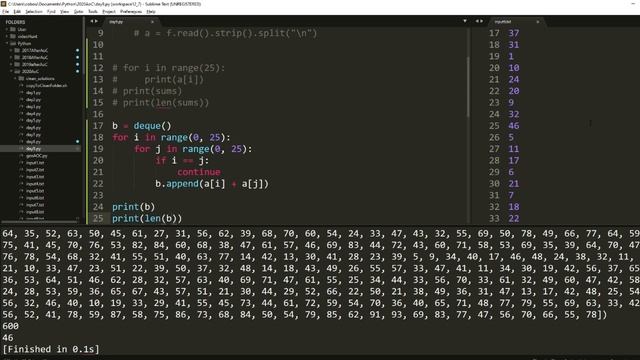Click the left editor vertical scrollbar
This screenshot has height=360, width=640.
click(468, 87)
